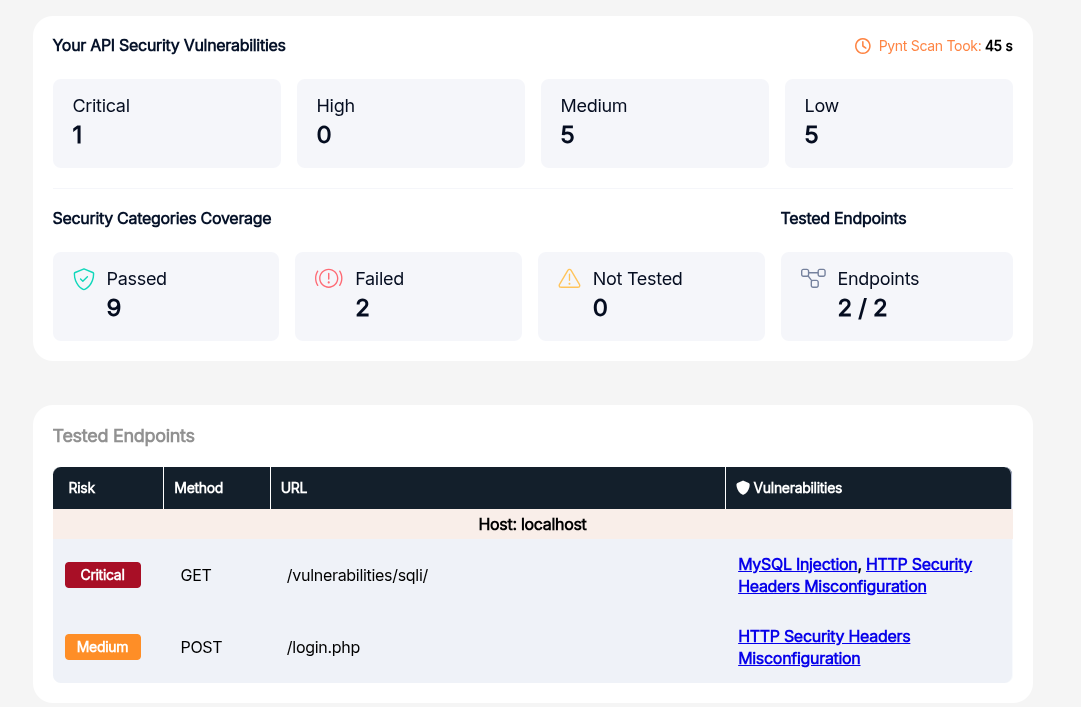Image resolution: width=1081 pixels, height=707 pixels.
Task: Click the red Critical risk badge
Action: [x=103, y=575]
